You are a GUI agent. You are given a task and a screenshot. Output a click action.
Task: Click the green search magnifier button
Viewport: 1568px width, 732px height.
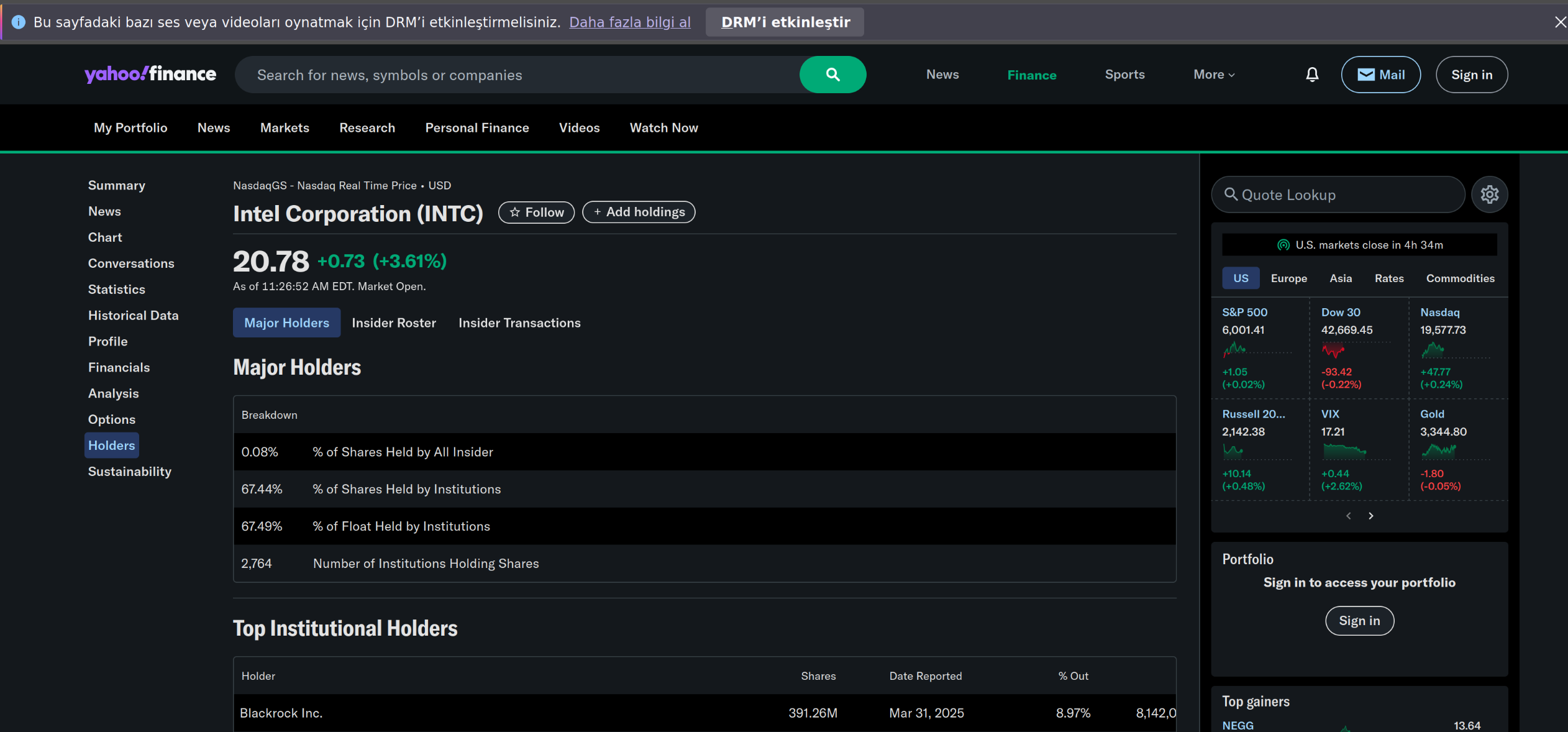(832, 75)
